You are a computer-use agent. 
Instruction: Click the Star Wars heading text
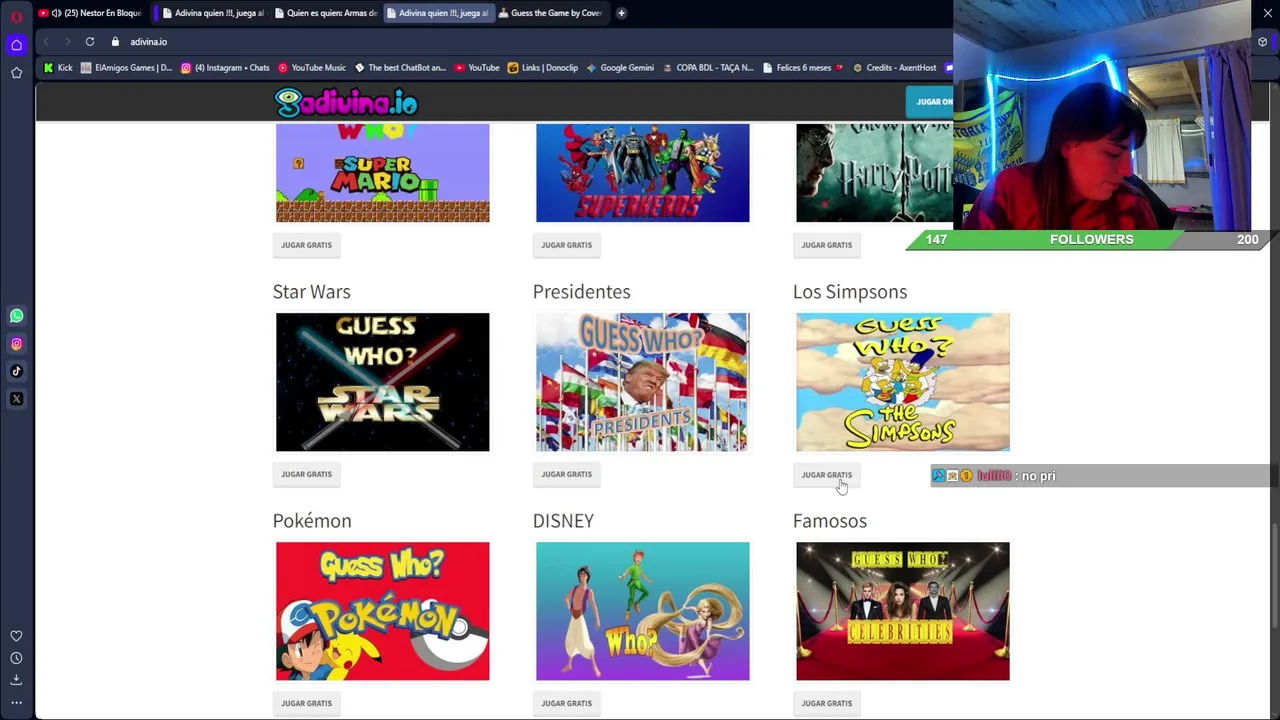(311, 292)
